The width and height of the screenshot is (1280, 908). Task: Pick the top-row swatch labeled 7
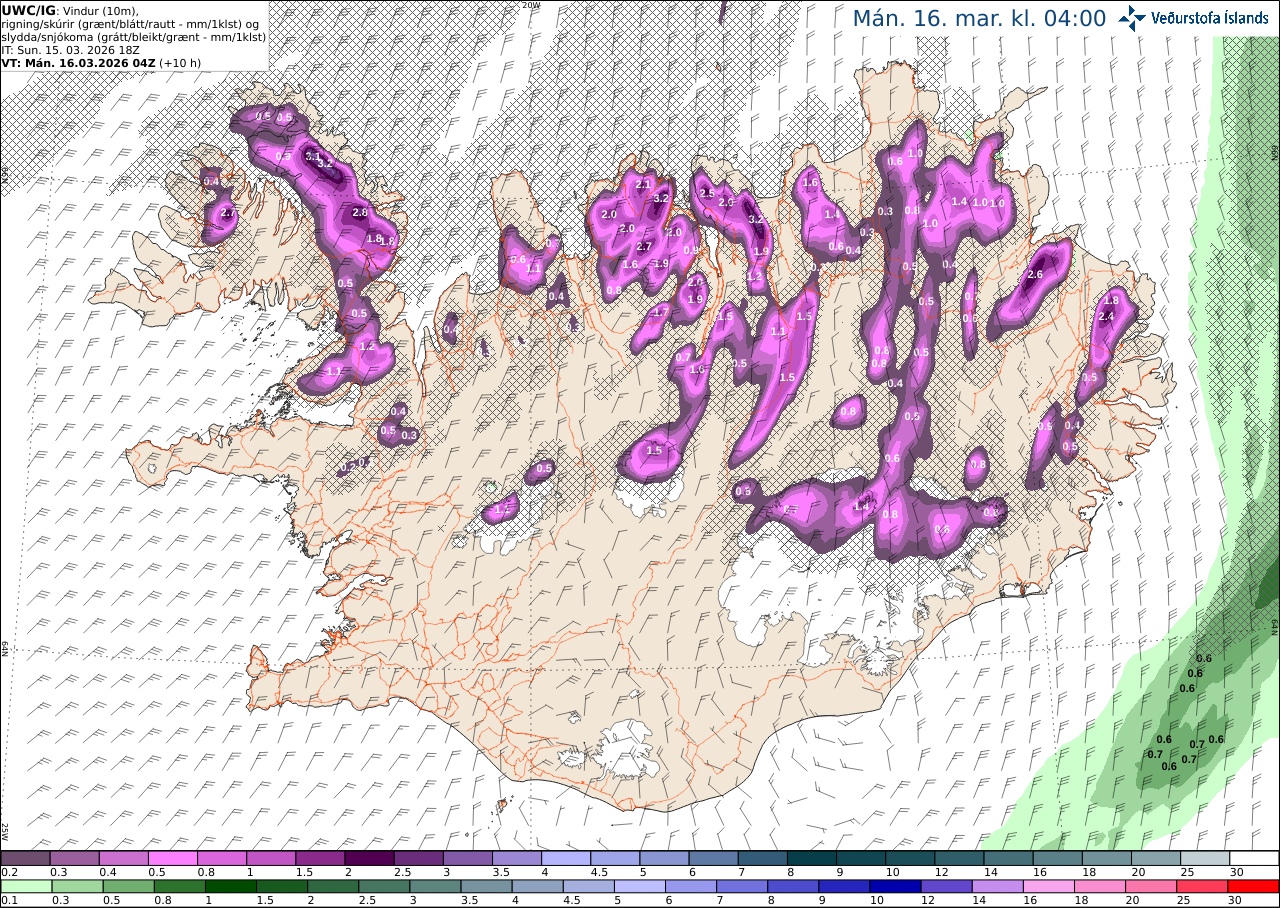point(762,858)
